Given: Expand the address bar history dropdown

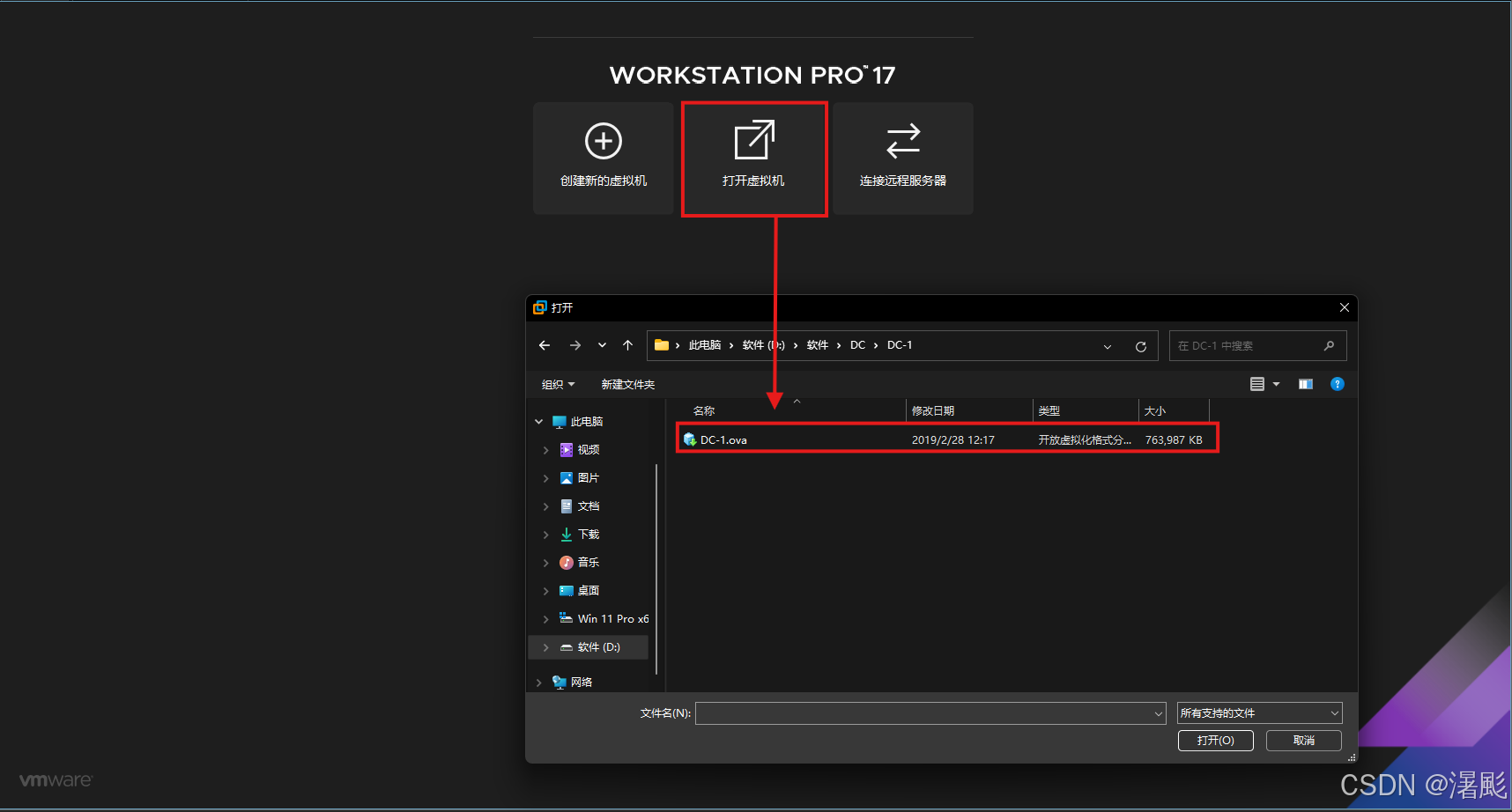Looking at the screenshot, I should coord(1108,346).
